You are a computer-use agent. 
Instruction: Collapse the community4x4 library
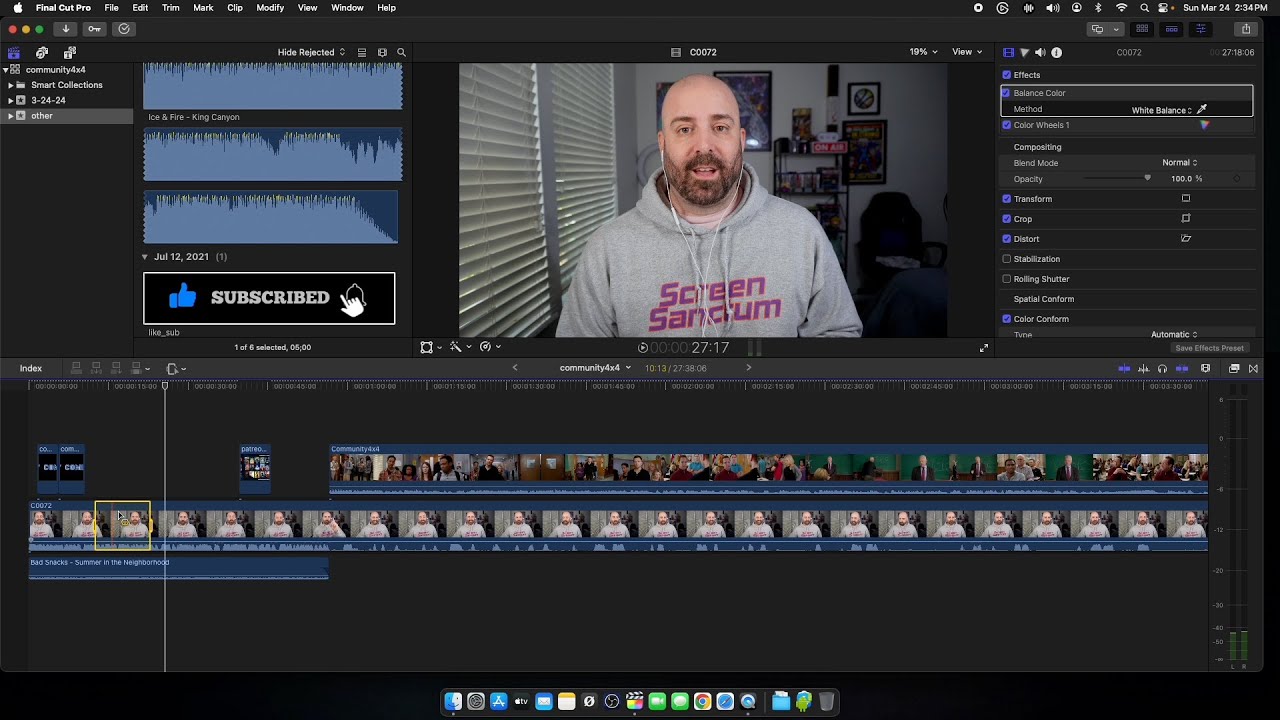(x=5, y=70)
